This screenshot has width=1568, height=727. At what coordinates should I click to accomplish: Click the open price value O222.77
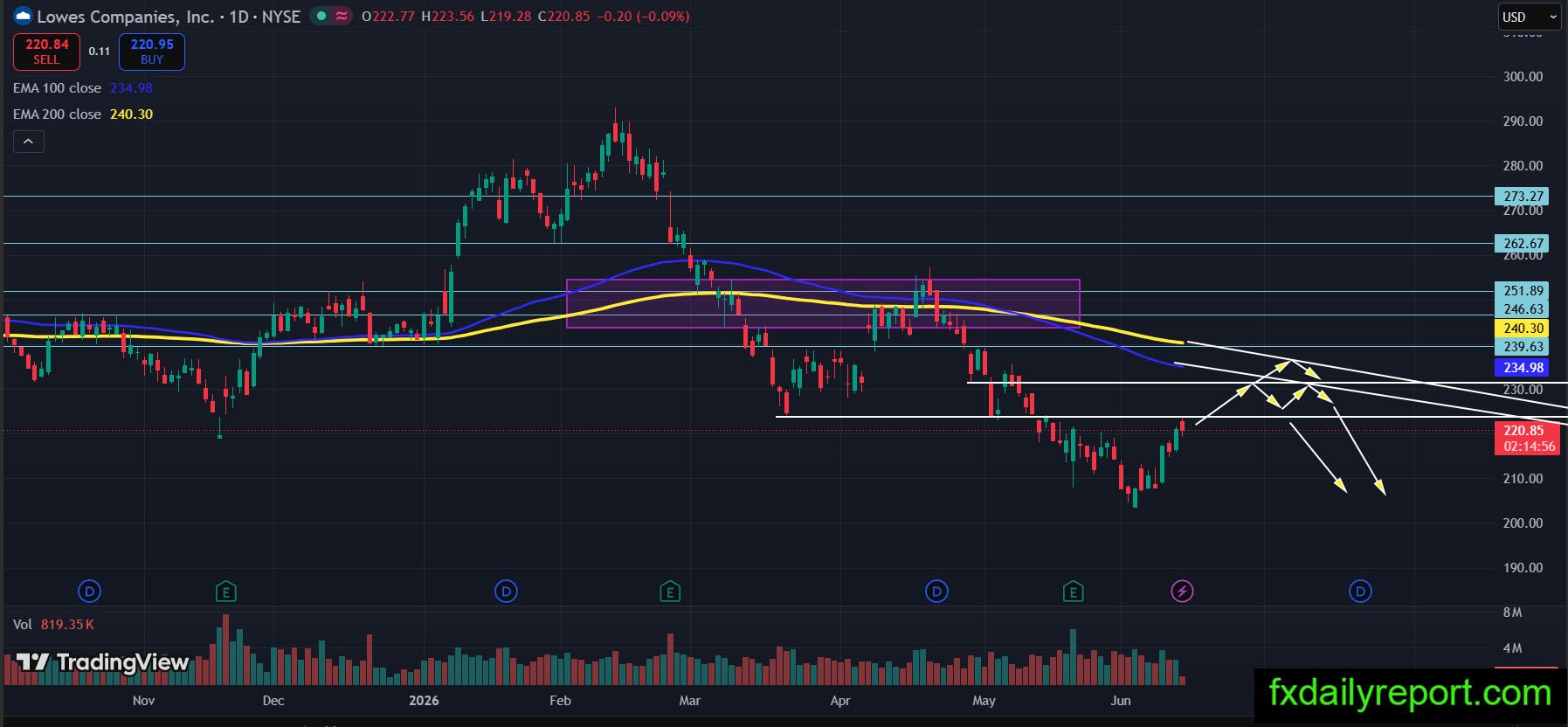click(388, 17)
